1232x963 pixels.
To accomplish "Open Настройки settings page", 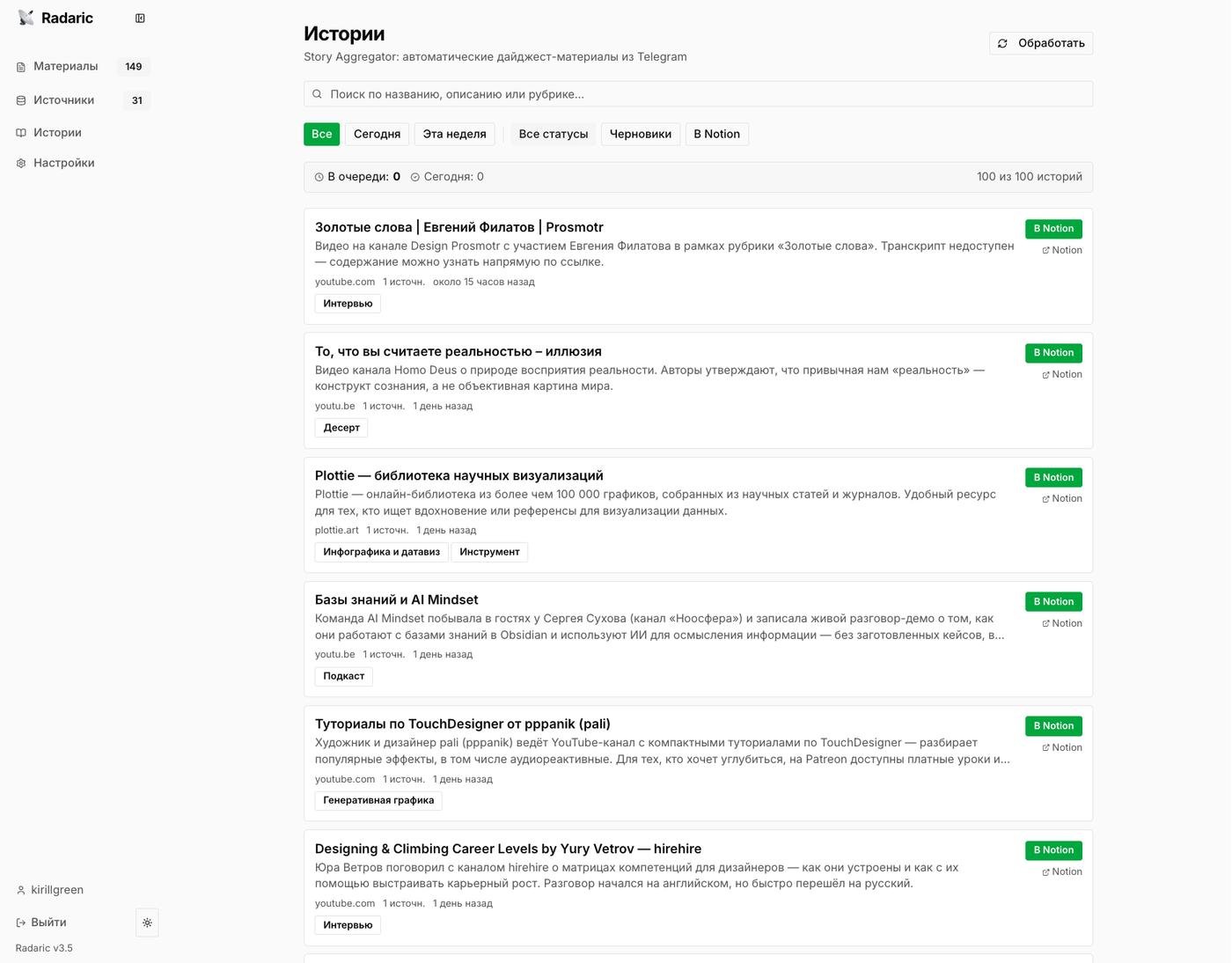I will pyautogui.click(x=63, y=163).
